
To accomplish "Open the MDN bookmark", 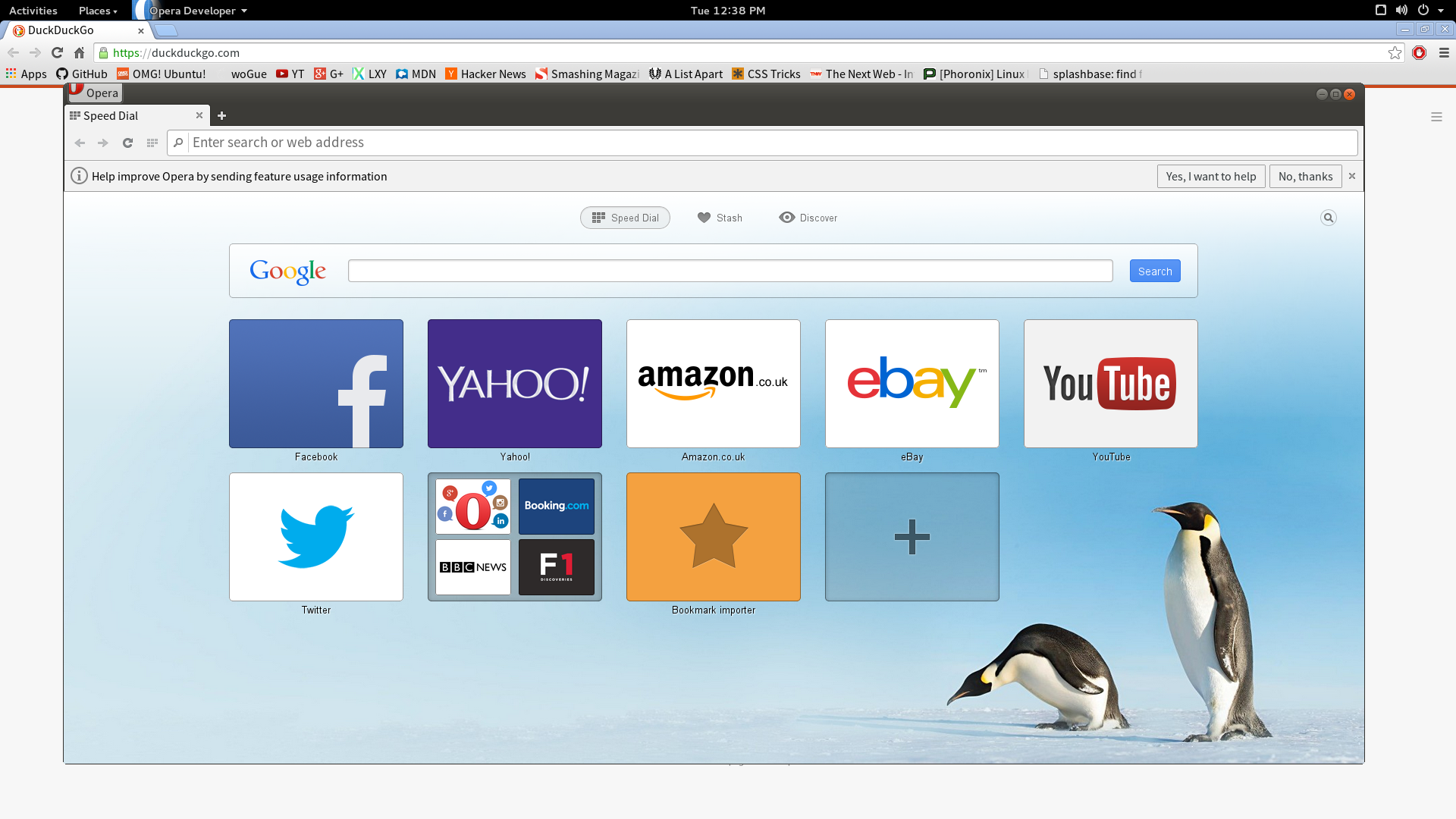I will click(416, 74).
